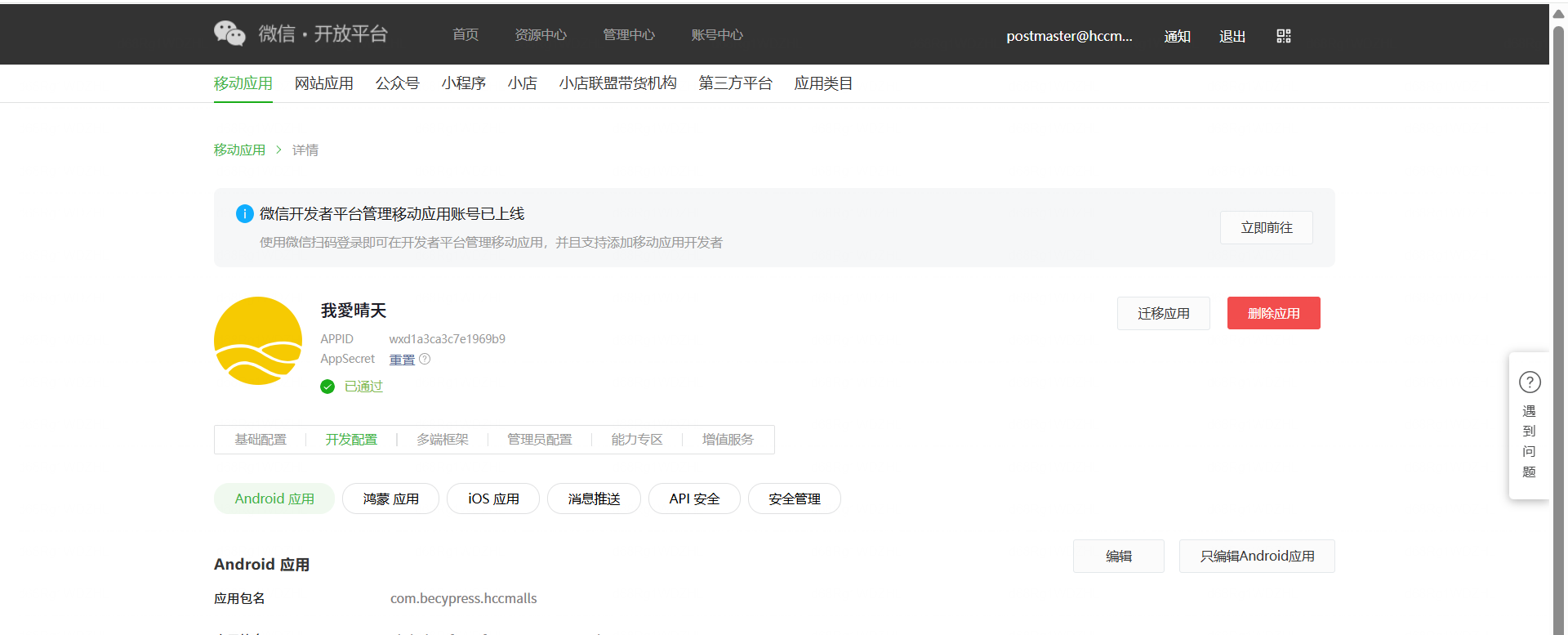Click the scrollbar up arrow
1568x635 pixels.
[1558, 13]
